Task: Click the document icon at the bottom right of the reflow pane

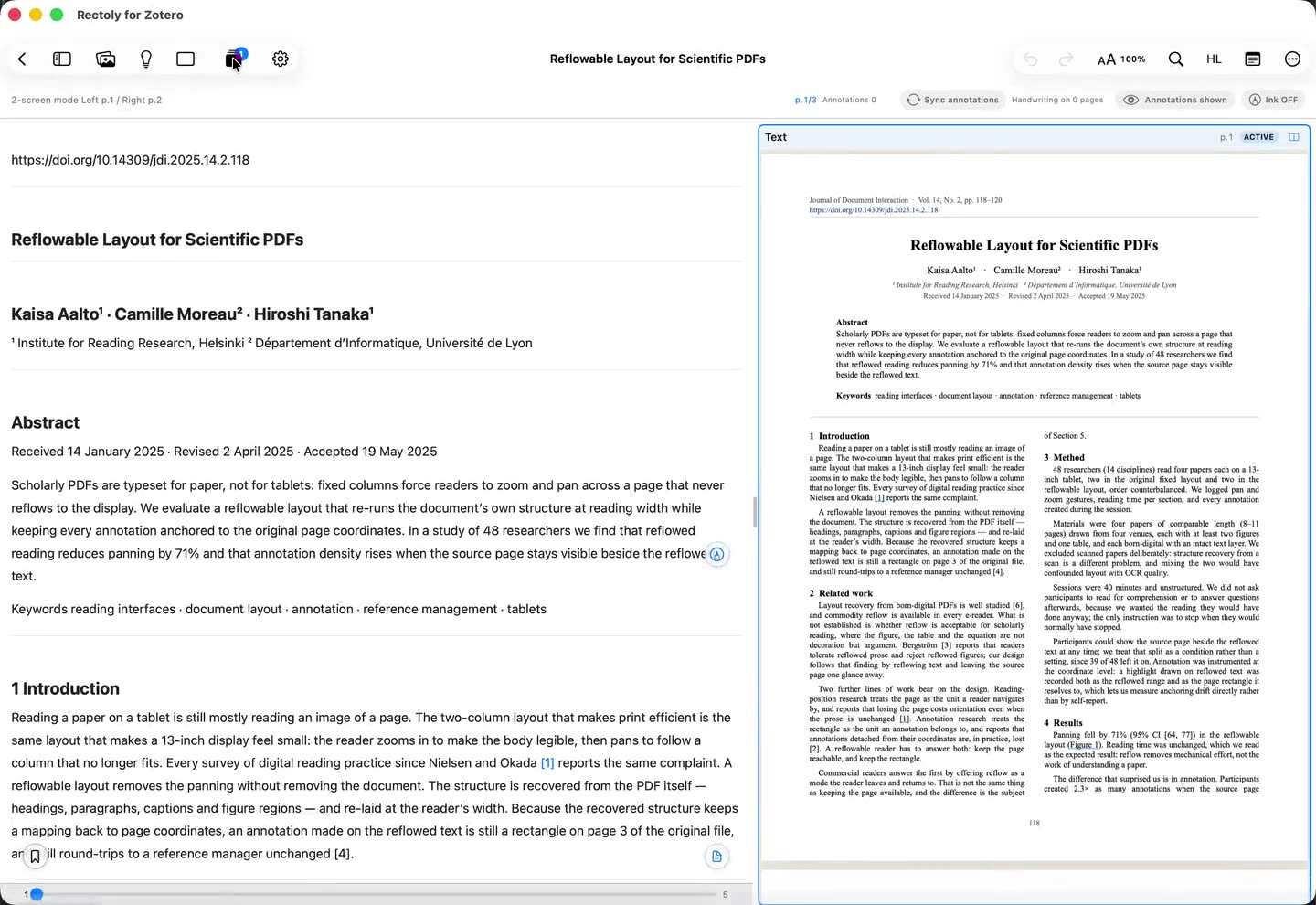Action: 716,857
